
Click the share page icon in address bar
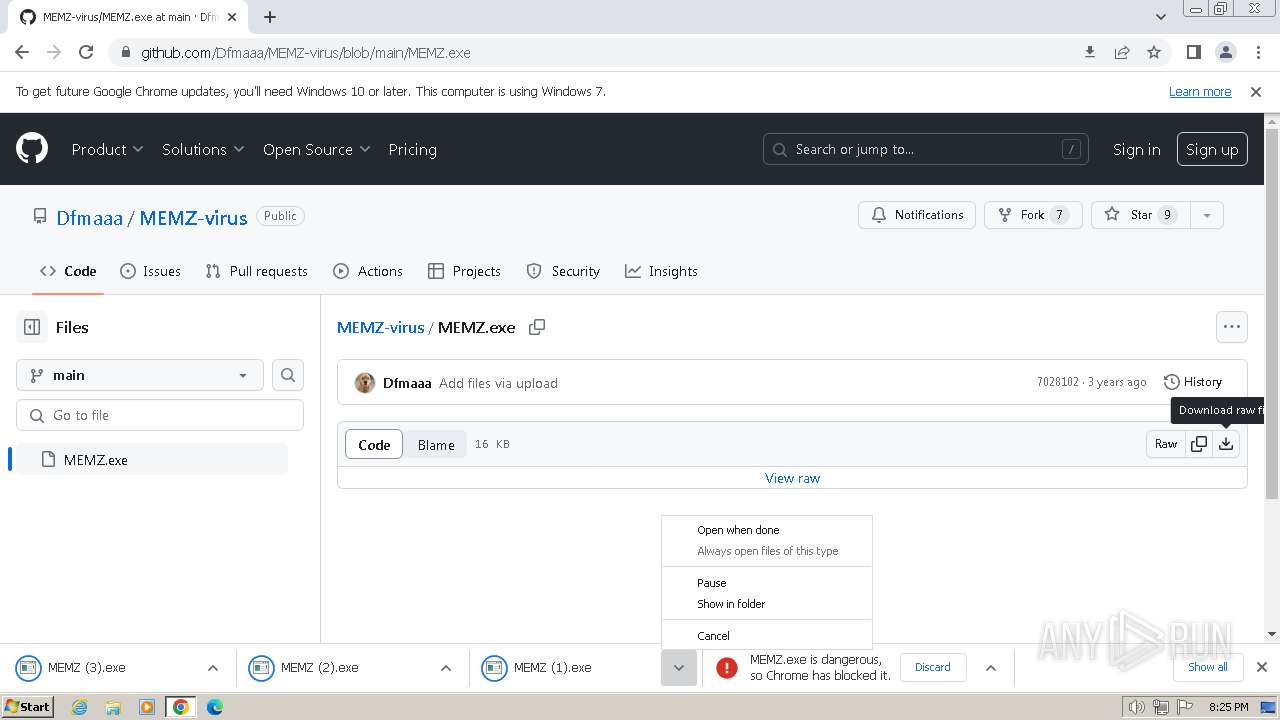pos(1122,52)
